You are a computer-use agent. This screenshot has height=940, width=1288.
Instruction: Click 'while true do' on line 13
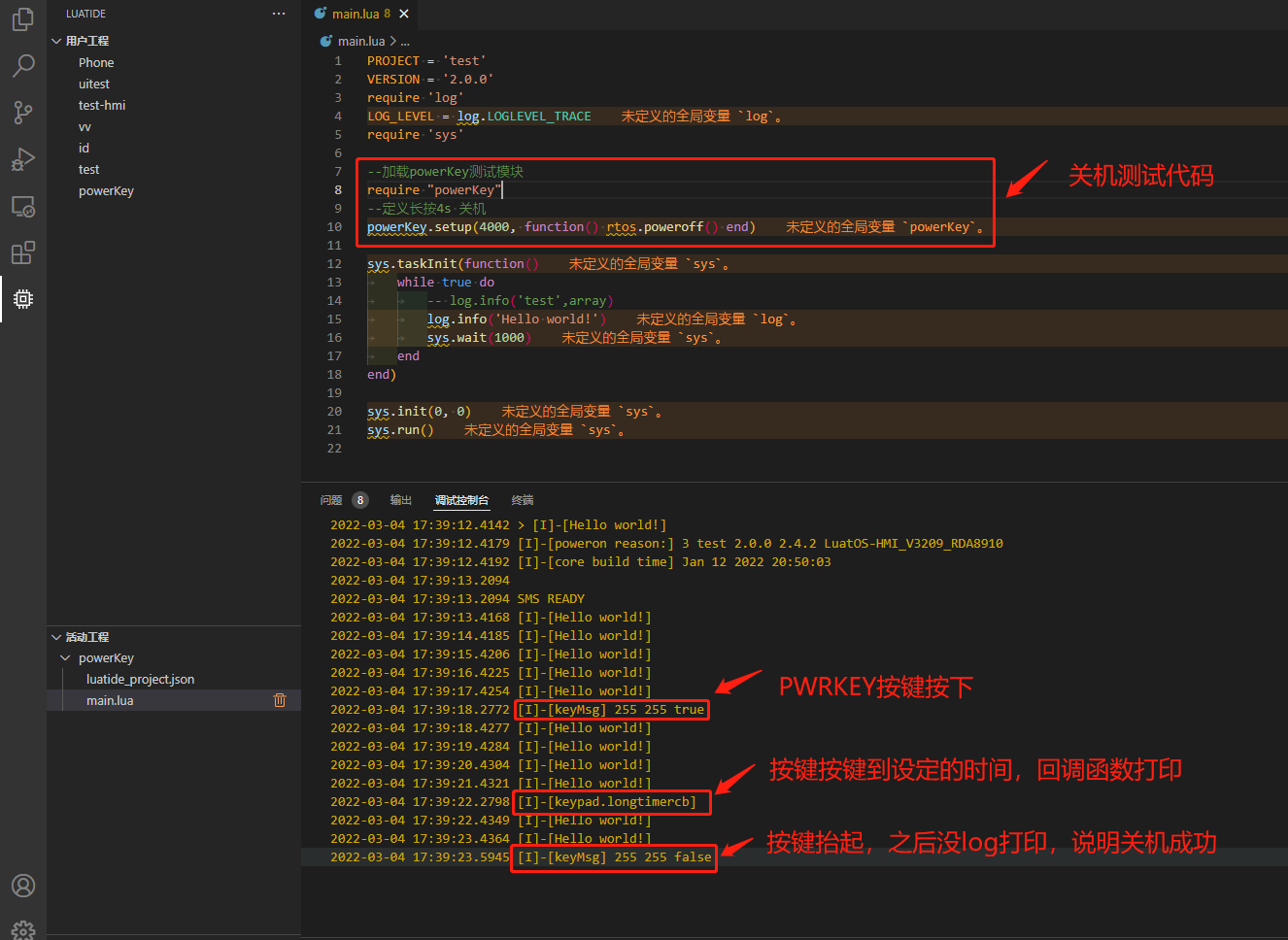[446, 282]
